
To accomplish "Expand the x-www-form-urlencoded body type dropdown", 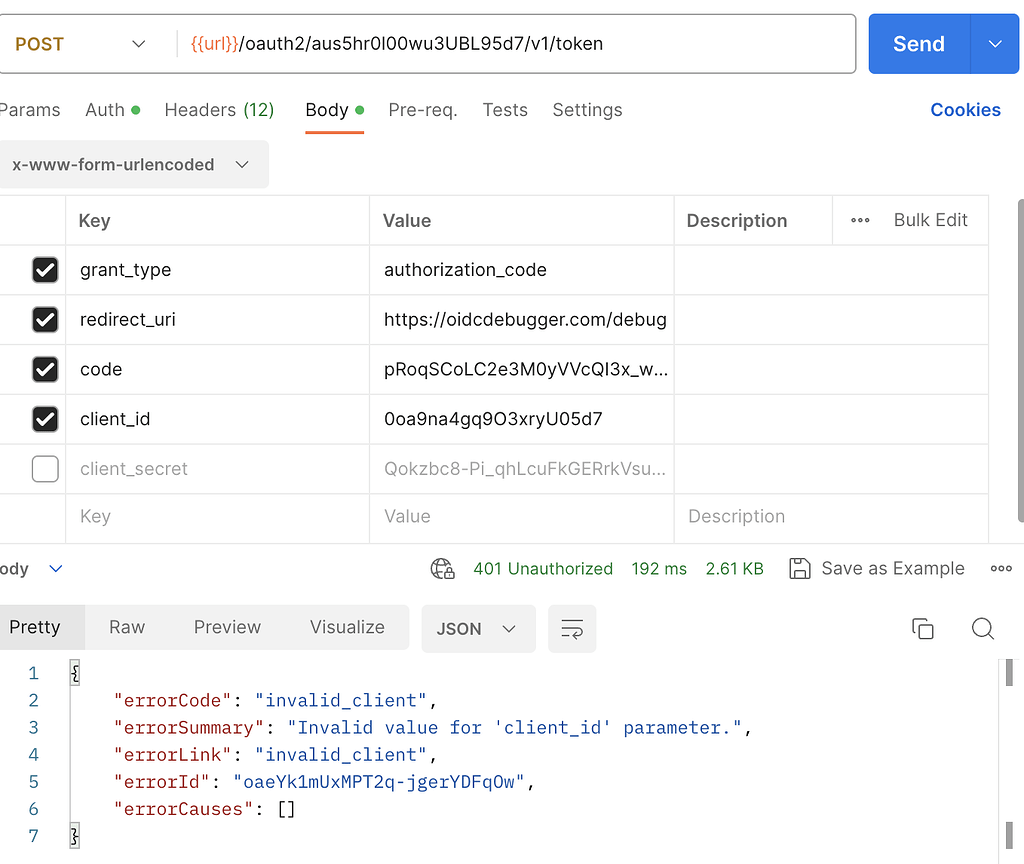I will [x=130, y=165].
